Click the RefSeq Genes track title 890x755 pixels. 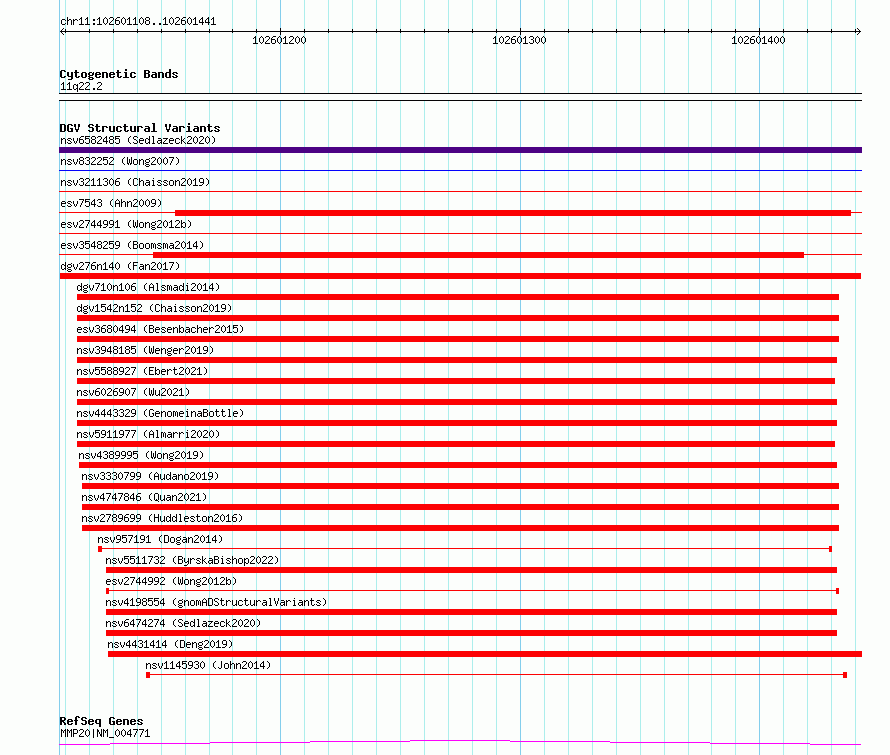[102, 721]
